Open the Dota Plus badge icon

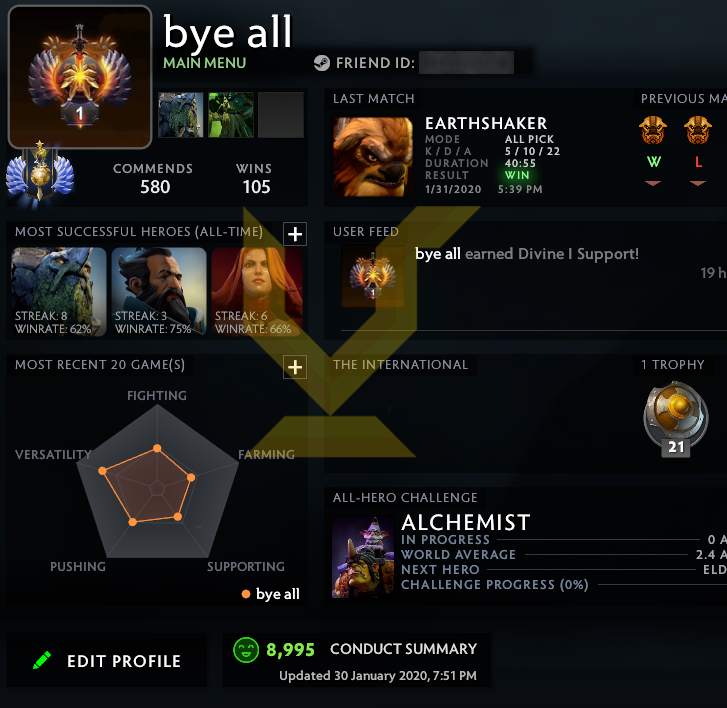tap(40, 172)
